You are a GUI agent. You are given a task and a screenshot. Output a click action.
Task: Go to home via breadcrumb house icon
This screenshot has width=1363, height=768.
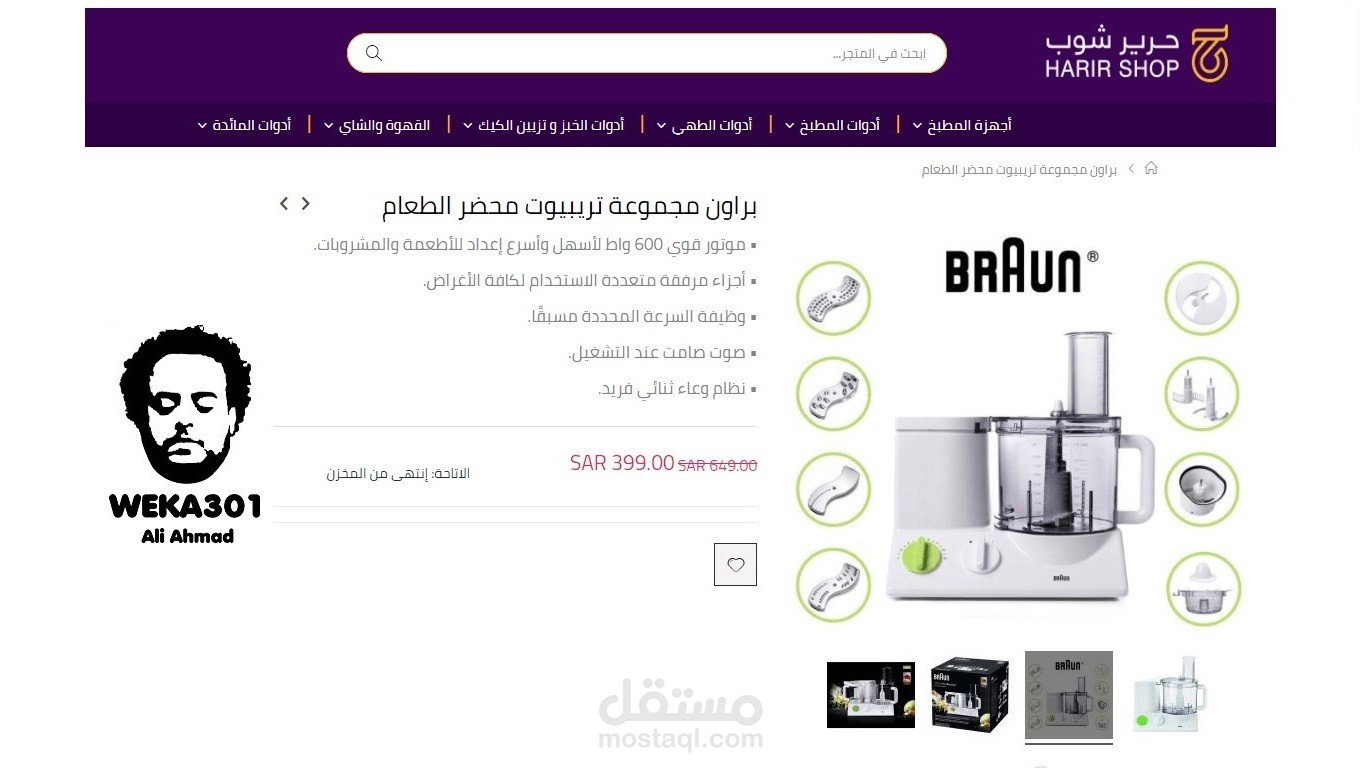click(x=1151, y=168)
